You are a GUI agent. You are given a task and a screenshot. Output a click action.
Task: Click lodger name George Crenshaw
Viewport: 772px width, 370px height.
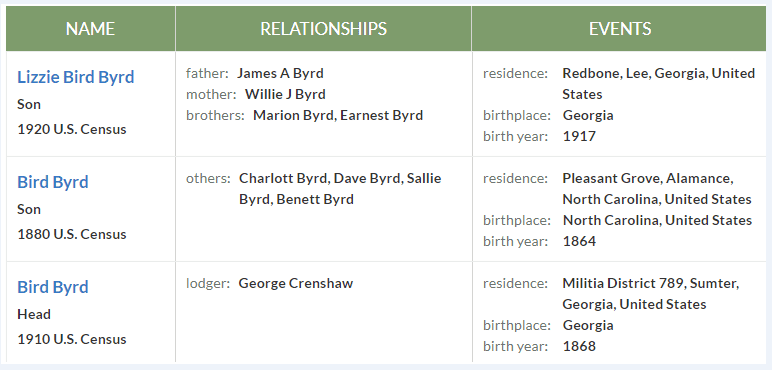[296, 283]
